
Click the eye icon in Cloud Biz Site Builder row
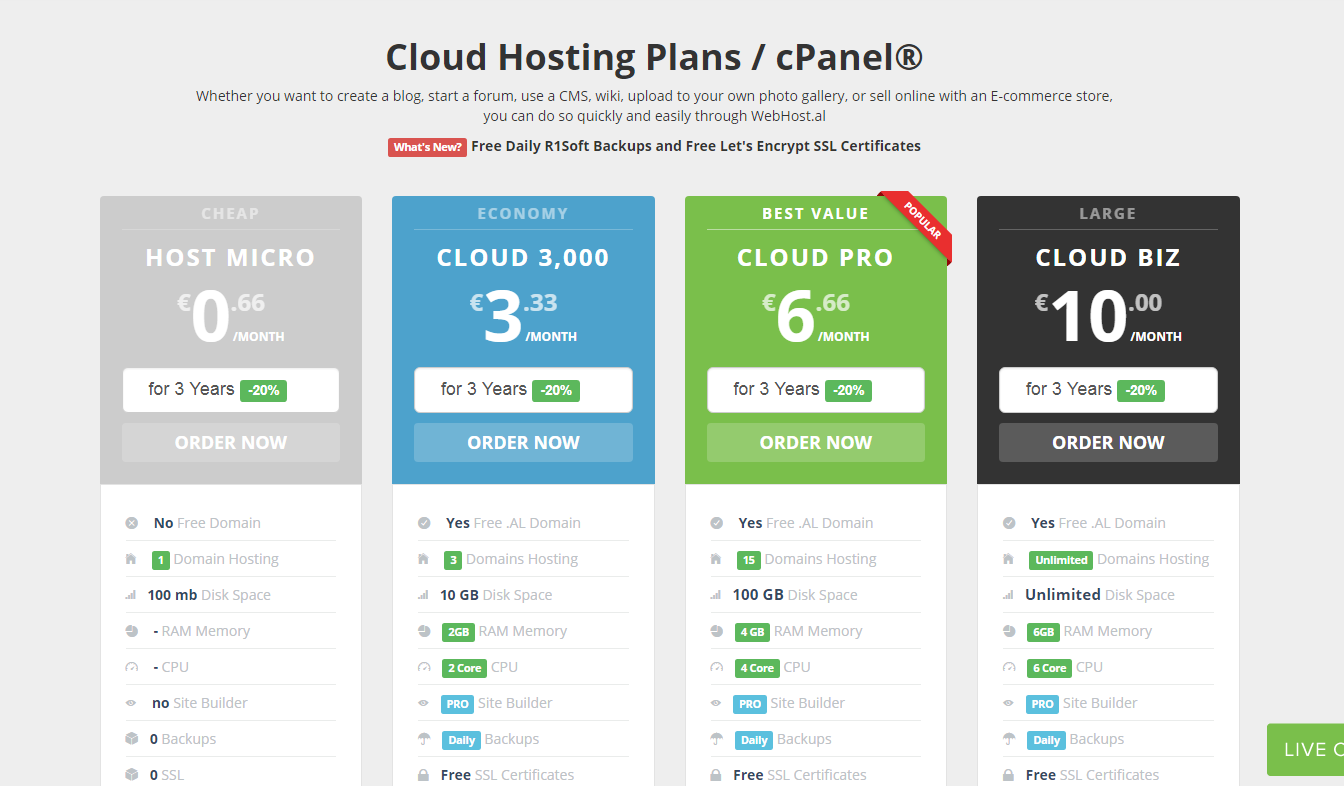tap(1009, 703)
